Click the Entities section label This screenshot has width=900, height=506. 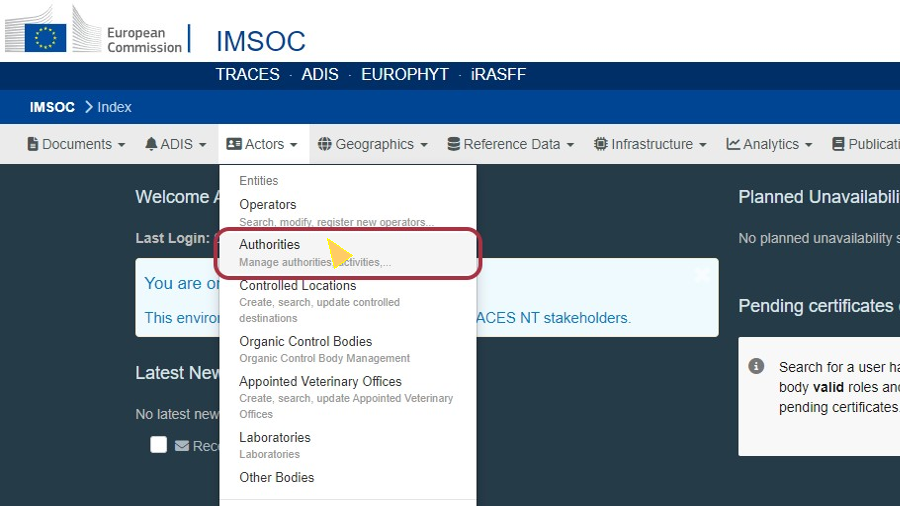(258, 181)
